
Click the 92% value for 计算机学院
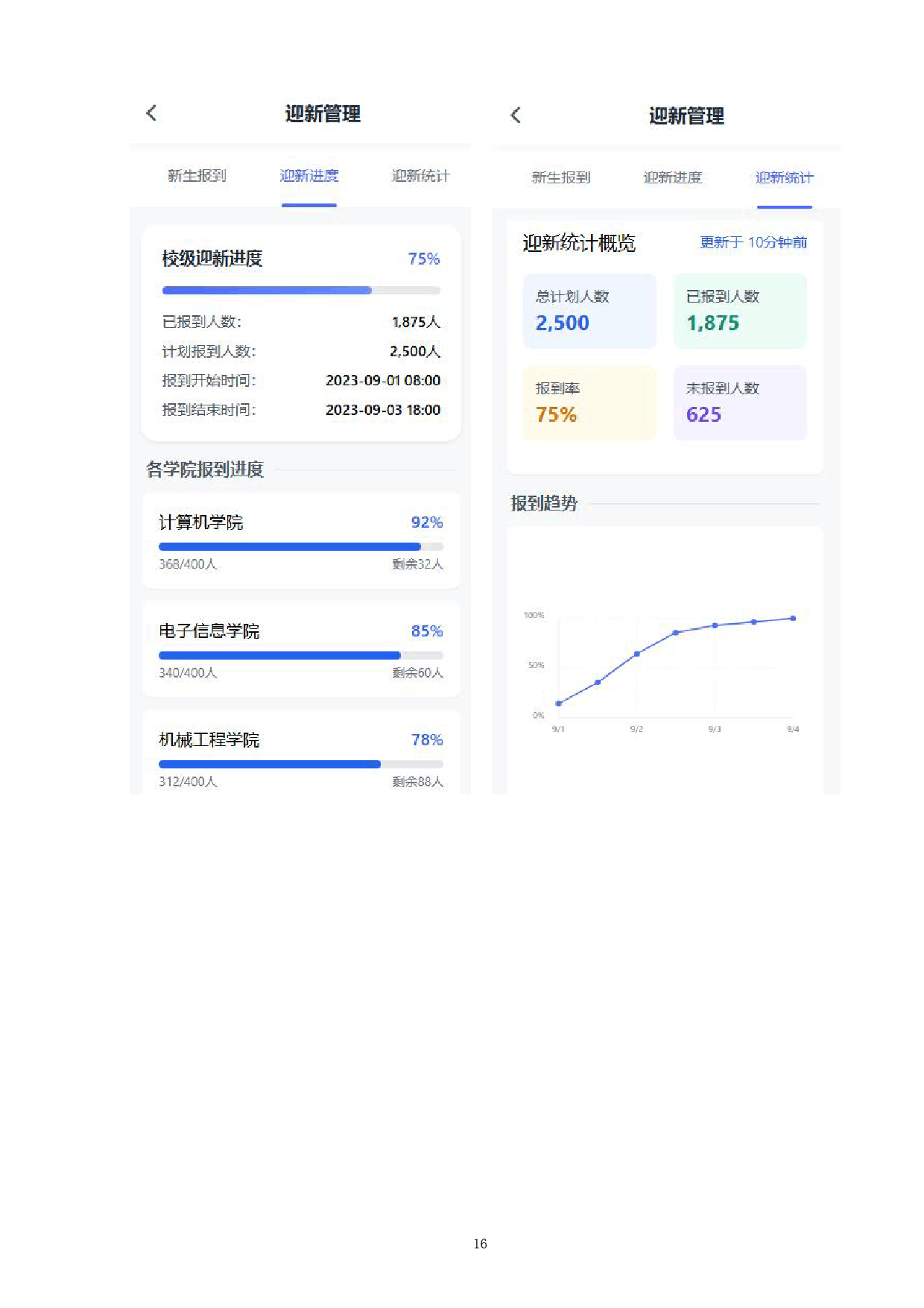pos(427,522)
